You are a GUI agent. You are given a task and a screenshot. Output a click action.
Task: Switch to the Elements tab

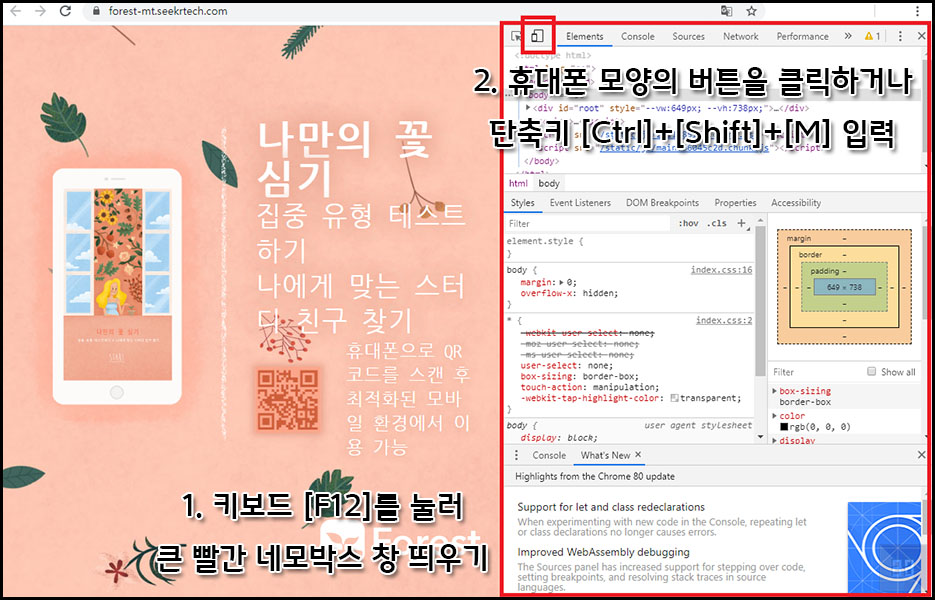point(584,36)
